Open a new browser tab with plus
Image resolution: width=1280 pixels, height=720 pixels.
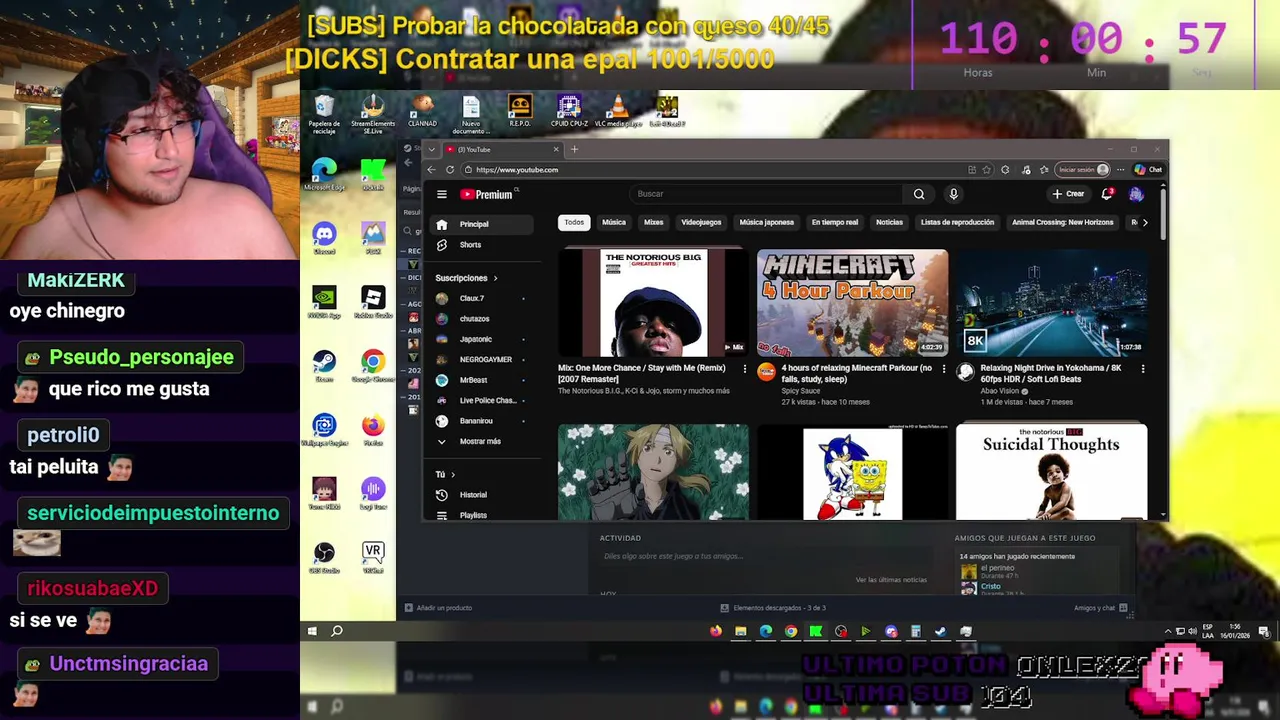tap(574, 149)
